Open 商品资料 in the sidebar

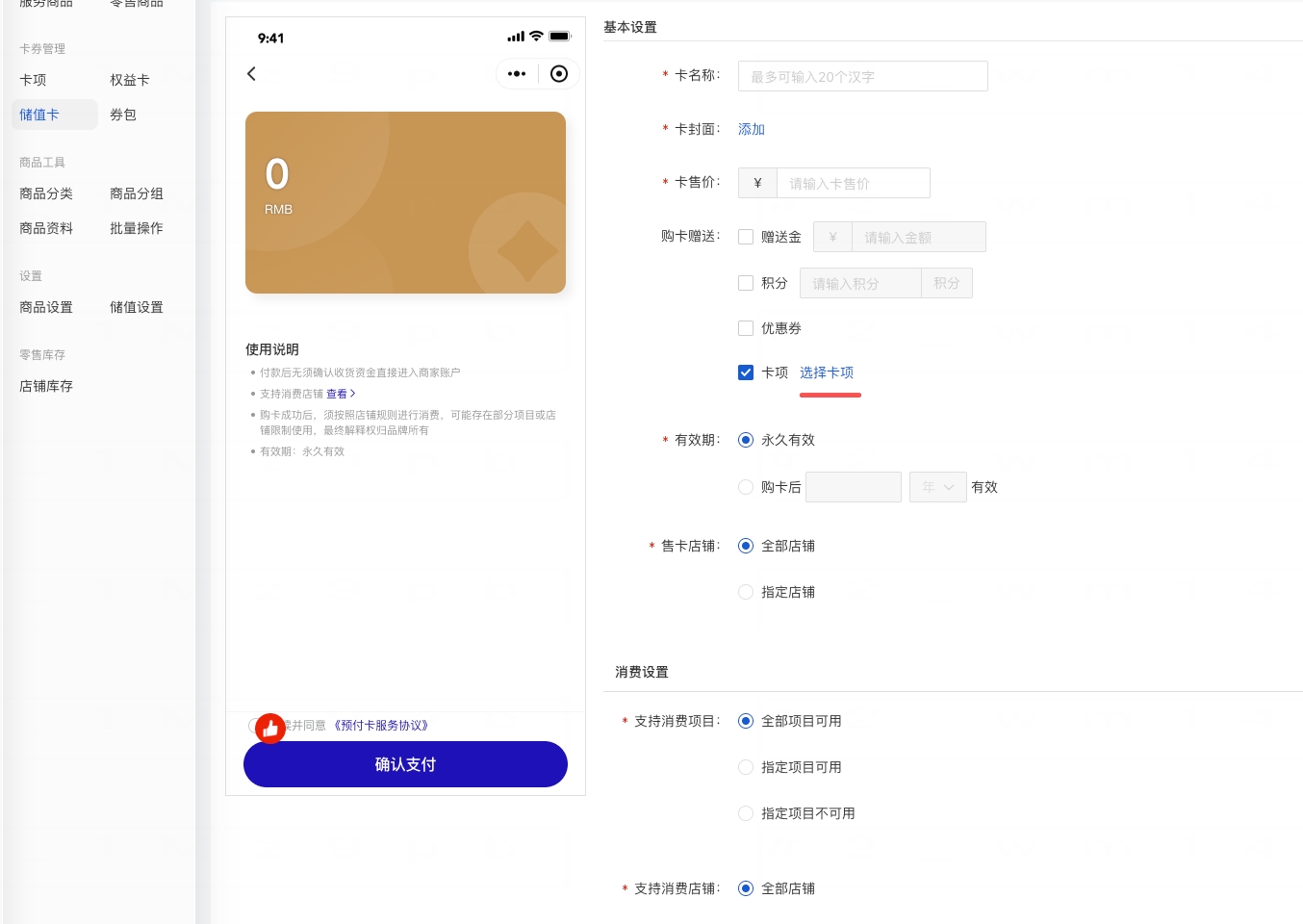(x=46, y=228)
